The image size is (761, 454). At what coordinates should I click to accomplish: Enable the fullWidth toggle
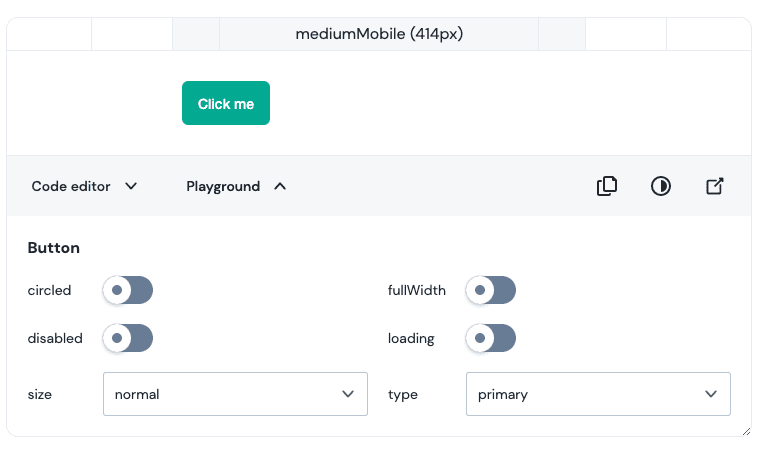tap(491, 290)
